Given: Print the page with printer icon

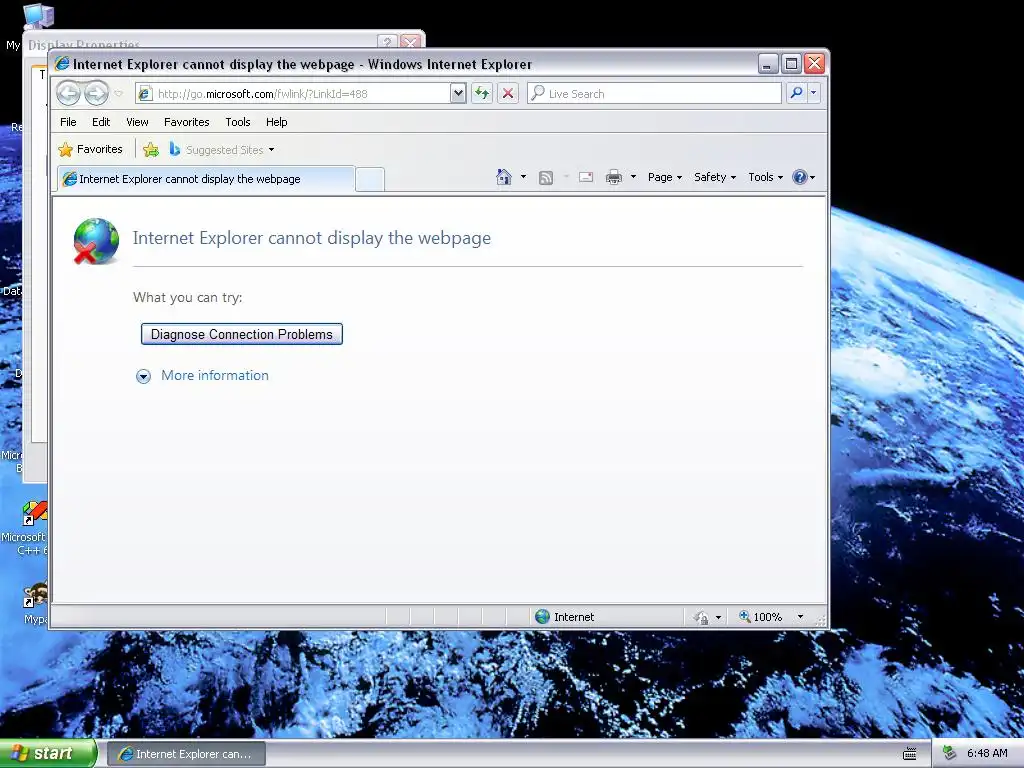Looking at the screenshot, I should click(x=614, y=177).
